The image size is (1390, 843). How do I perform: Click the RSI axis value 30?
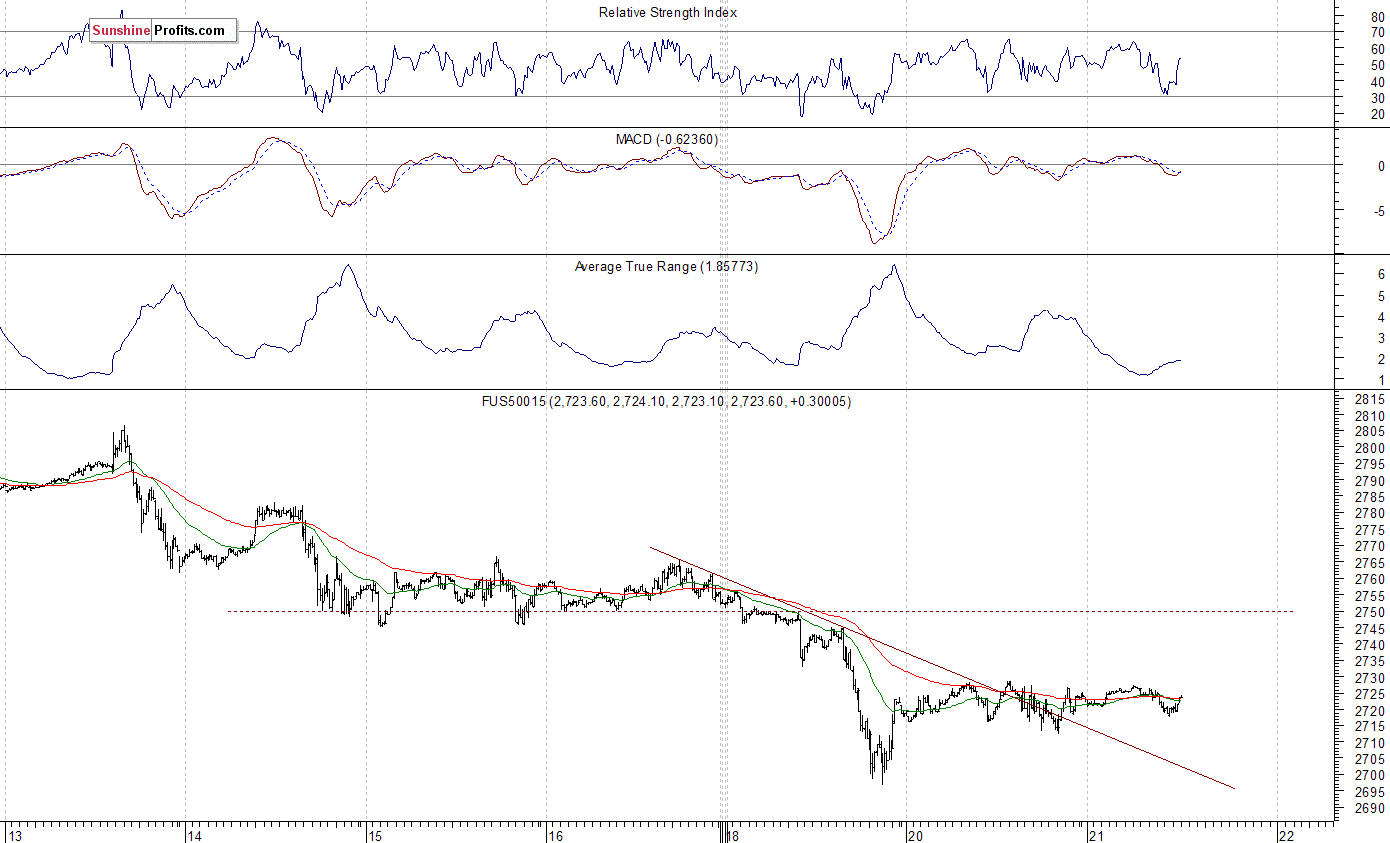click(x=1377, y=98)
